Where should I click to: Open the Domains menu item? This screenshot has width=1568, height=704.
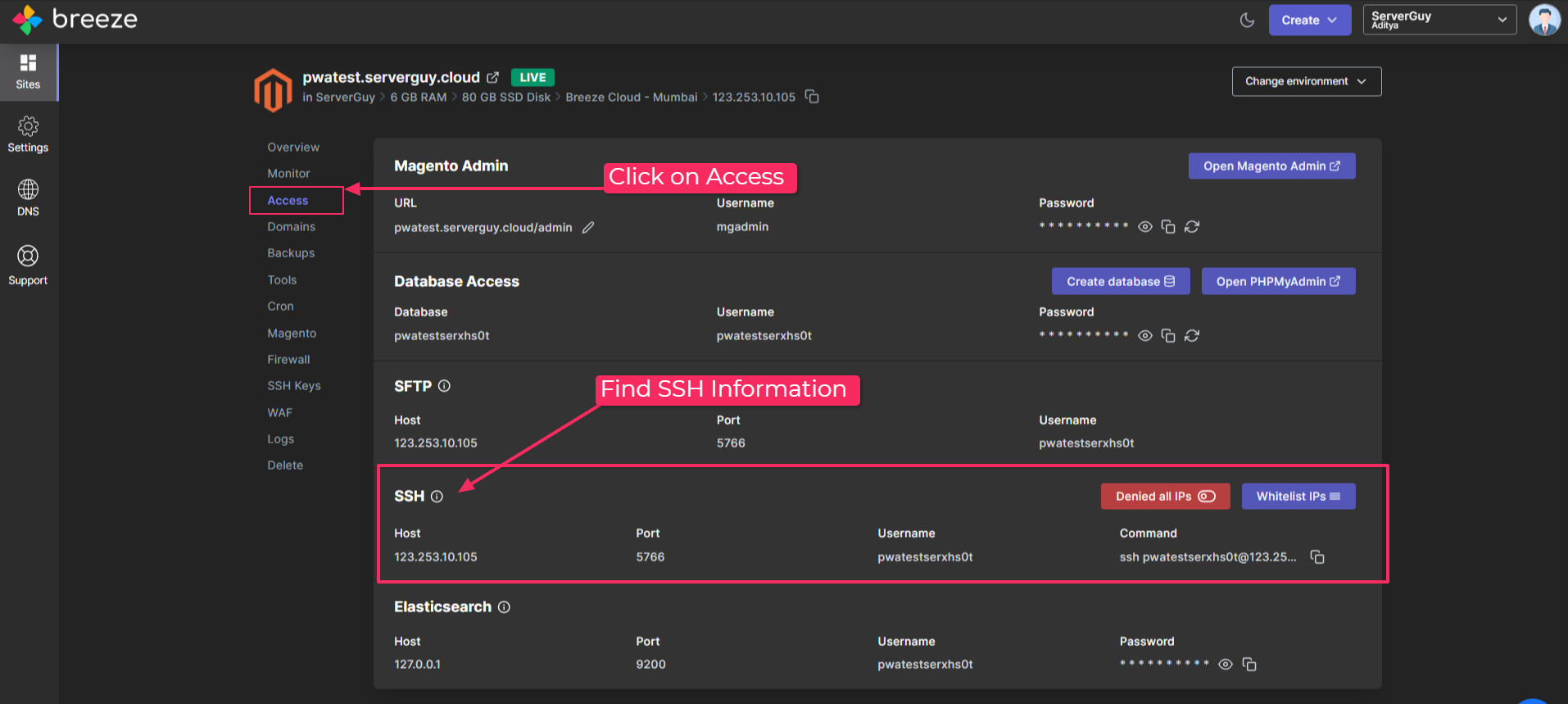pos(291,227)
